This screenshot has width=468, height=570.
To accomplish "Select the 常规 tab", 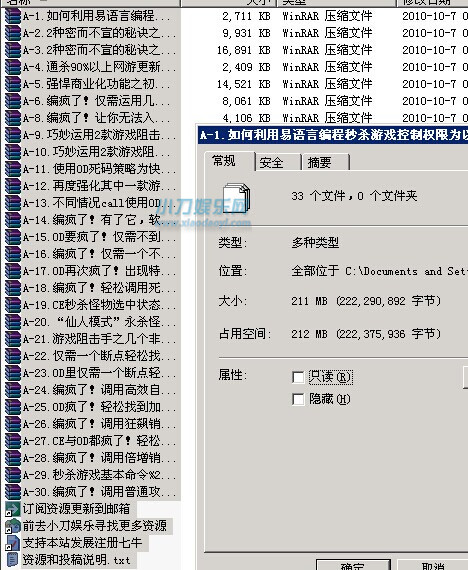I will (229, 161).
